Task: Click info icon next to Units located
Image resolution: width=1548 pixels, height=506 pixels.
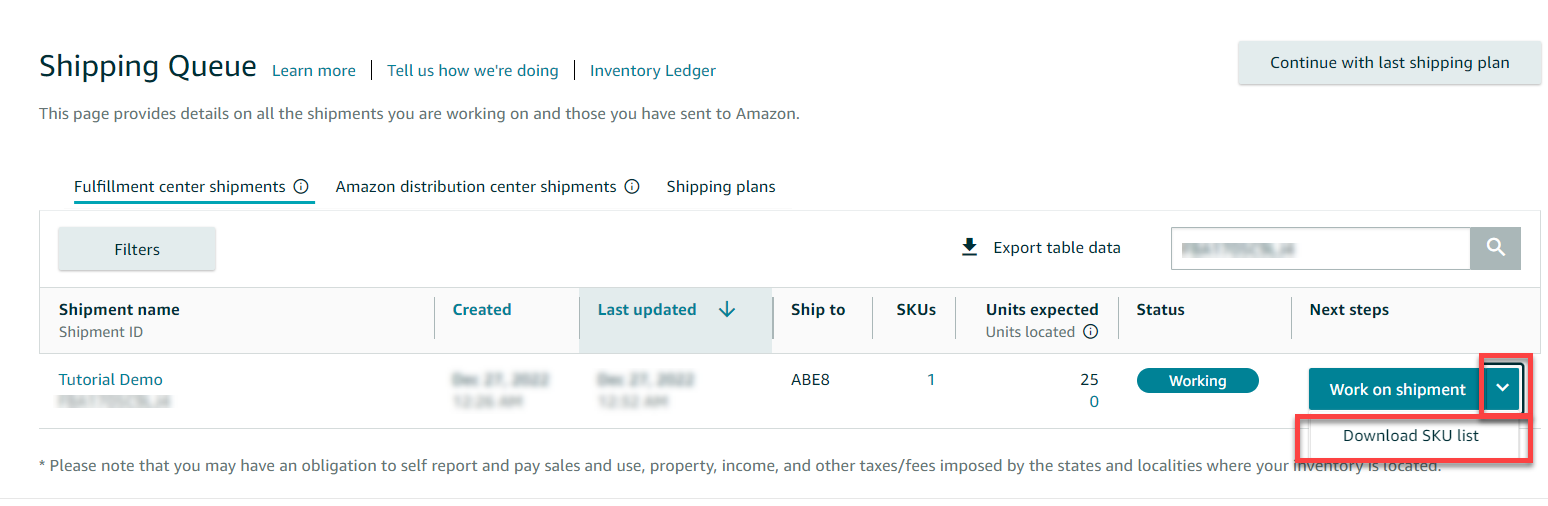Action: (x=1091, y=332)
